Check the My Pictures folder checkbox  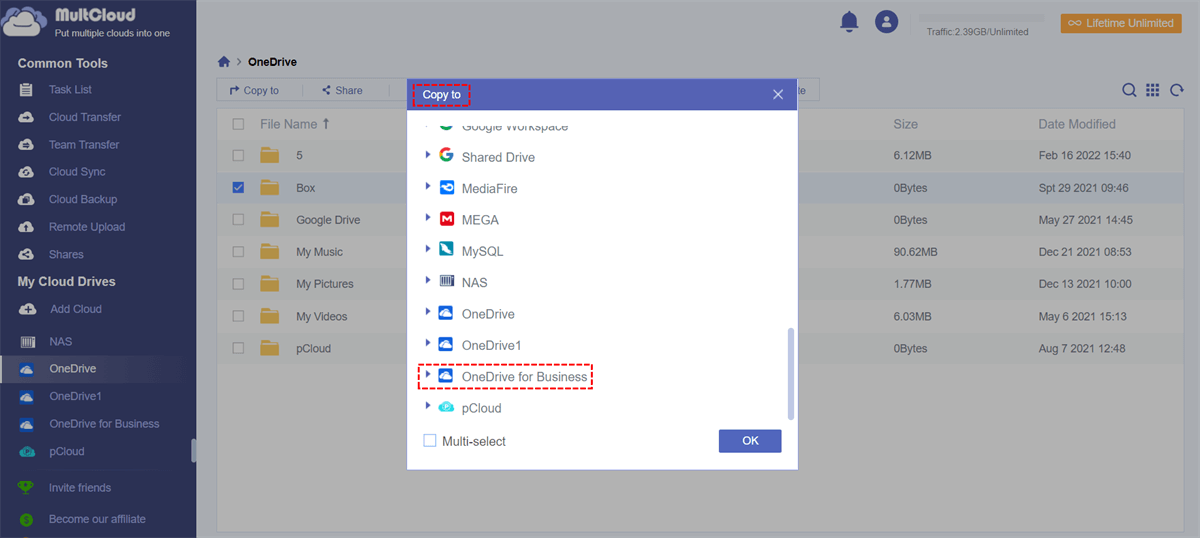point(238,284)
